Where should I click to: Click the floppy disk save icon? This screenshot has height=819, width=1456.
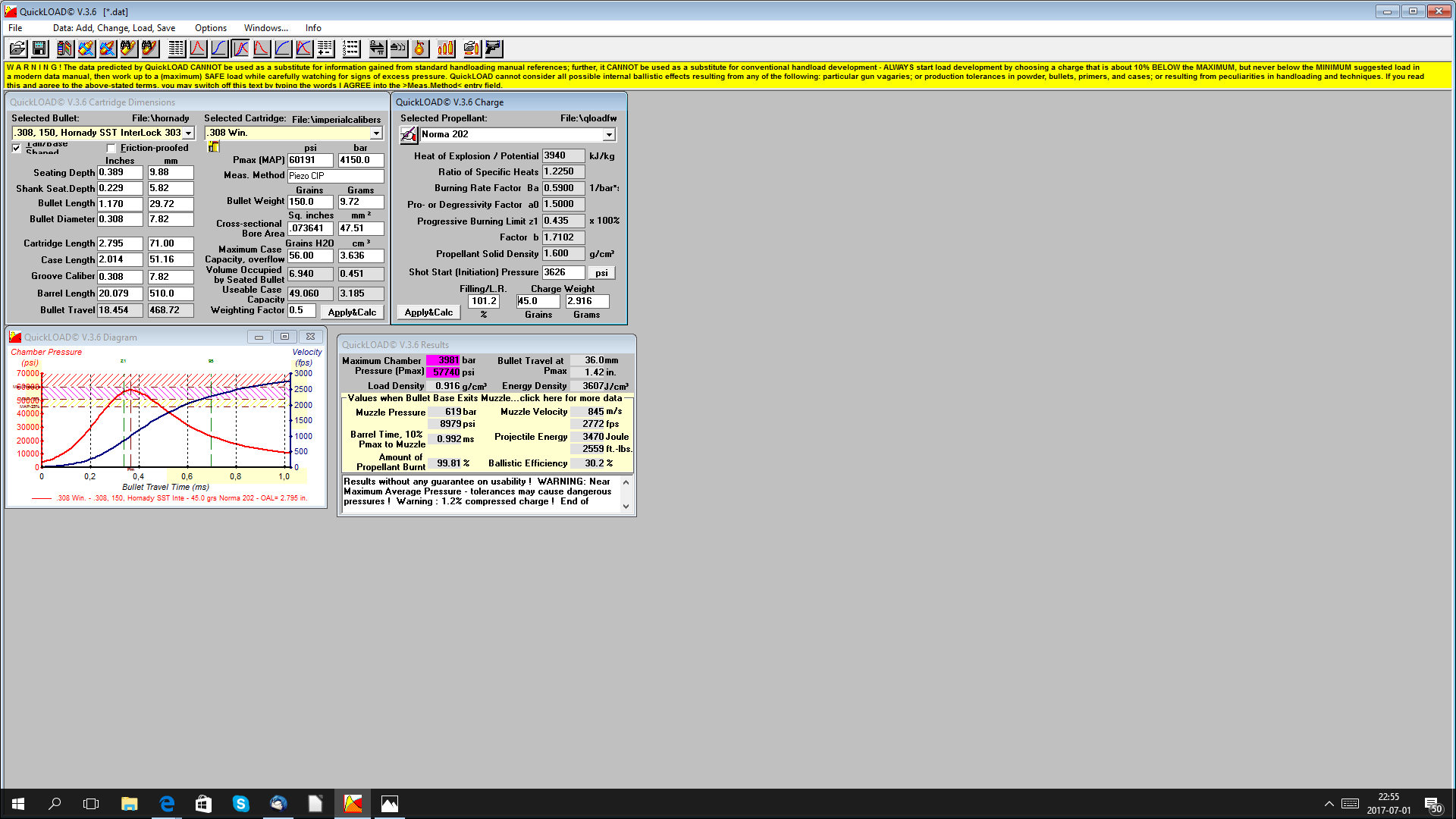coord(39,49)
